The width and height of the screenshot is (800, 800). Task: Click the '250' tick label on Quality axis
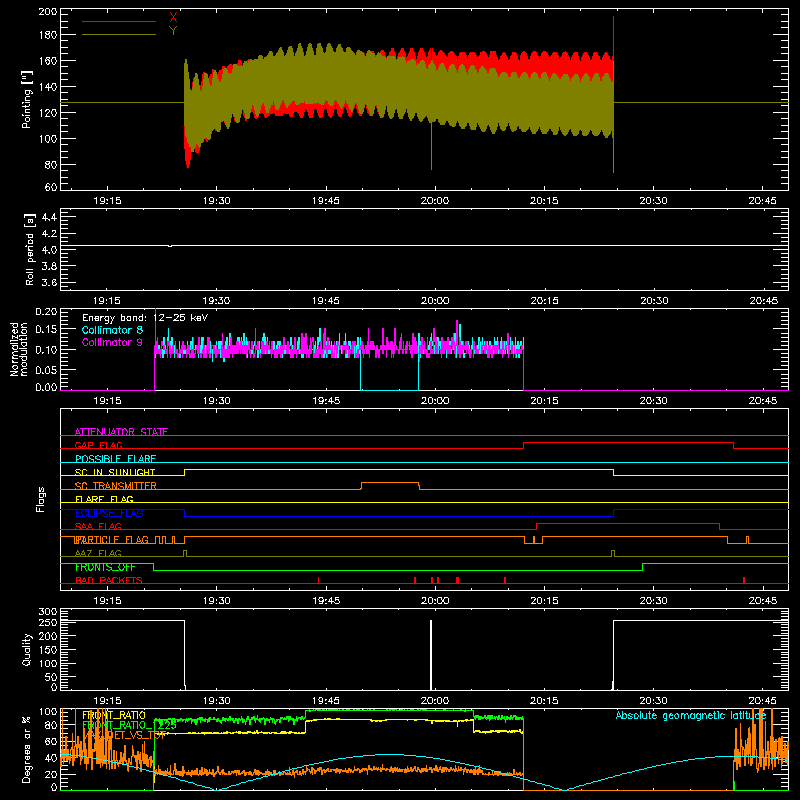coord(48,623)
